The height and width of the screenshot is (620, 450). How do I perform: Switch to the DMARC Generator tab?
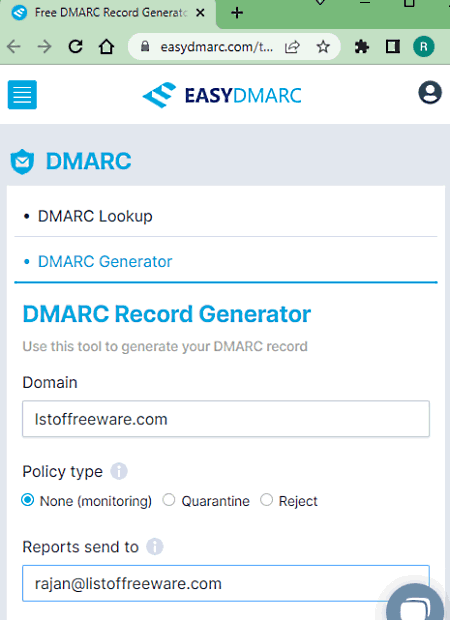[105, 261]
